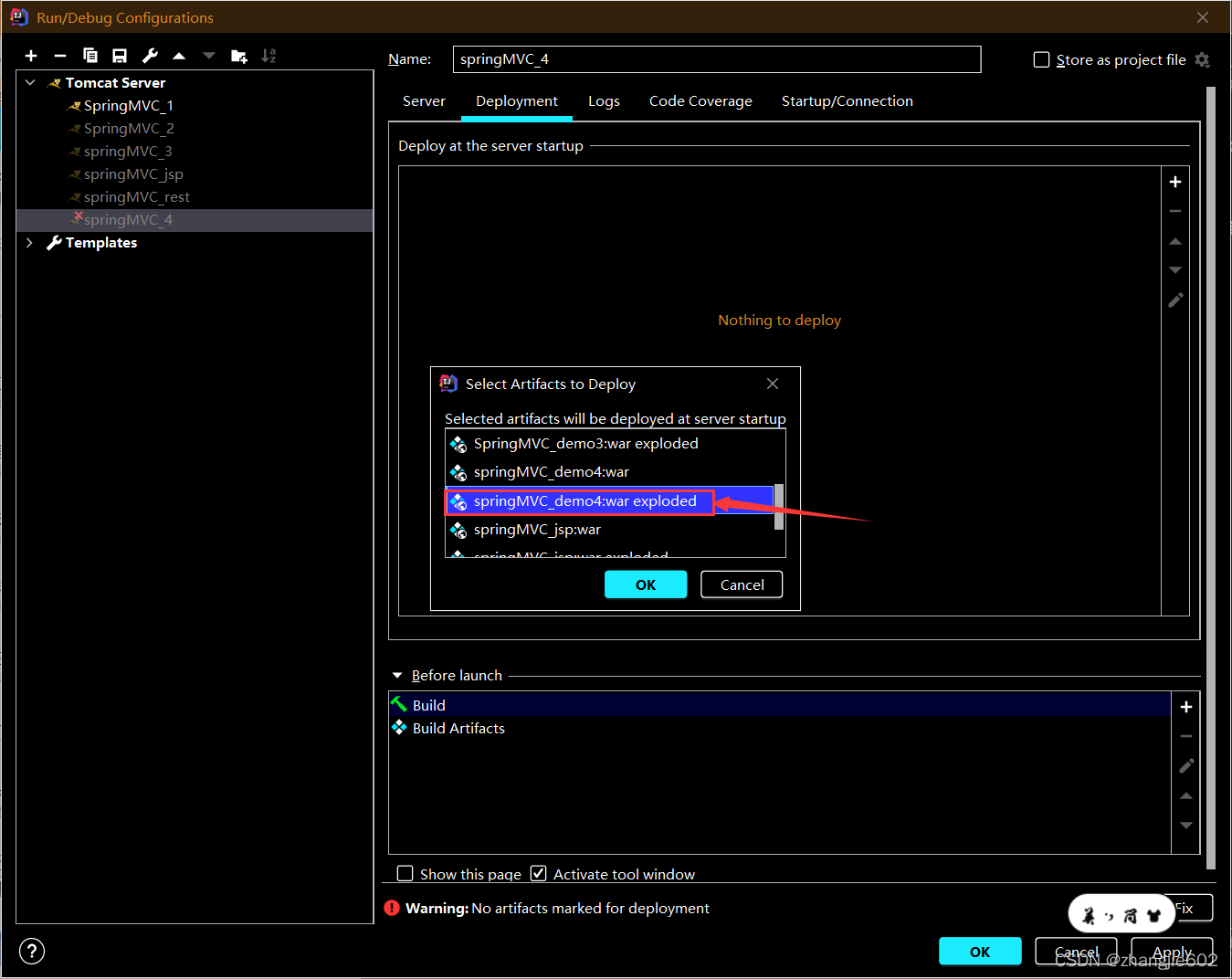Switch to Server tab

coord(424,101)
